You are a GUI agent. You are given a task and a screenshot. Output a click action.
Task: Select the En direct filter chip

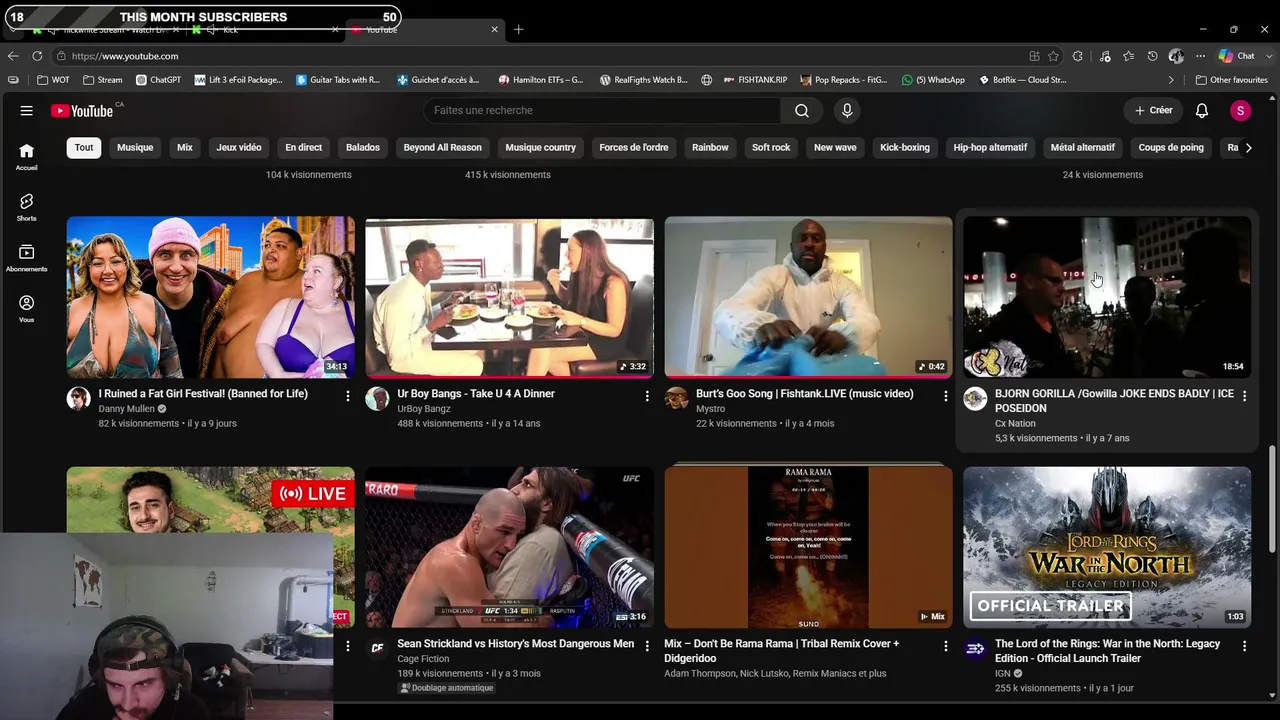click(303, 148)
